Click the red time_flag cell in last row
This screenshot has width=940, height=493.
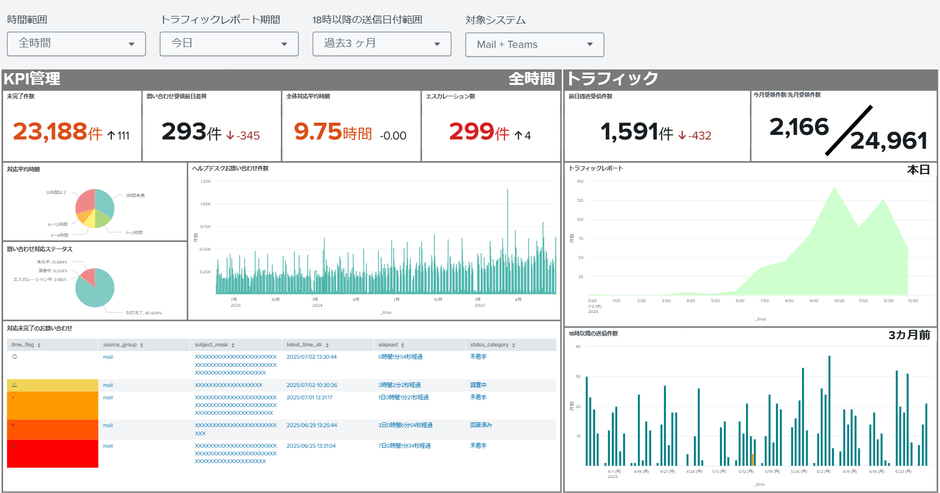(x=50, y=453)
